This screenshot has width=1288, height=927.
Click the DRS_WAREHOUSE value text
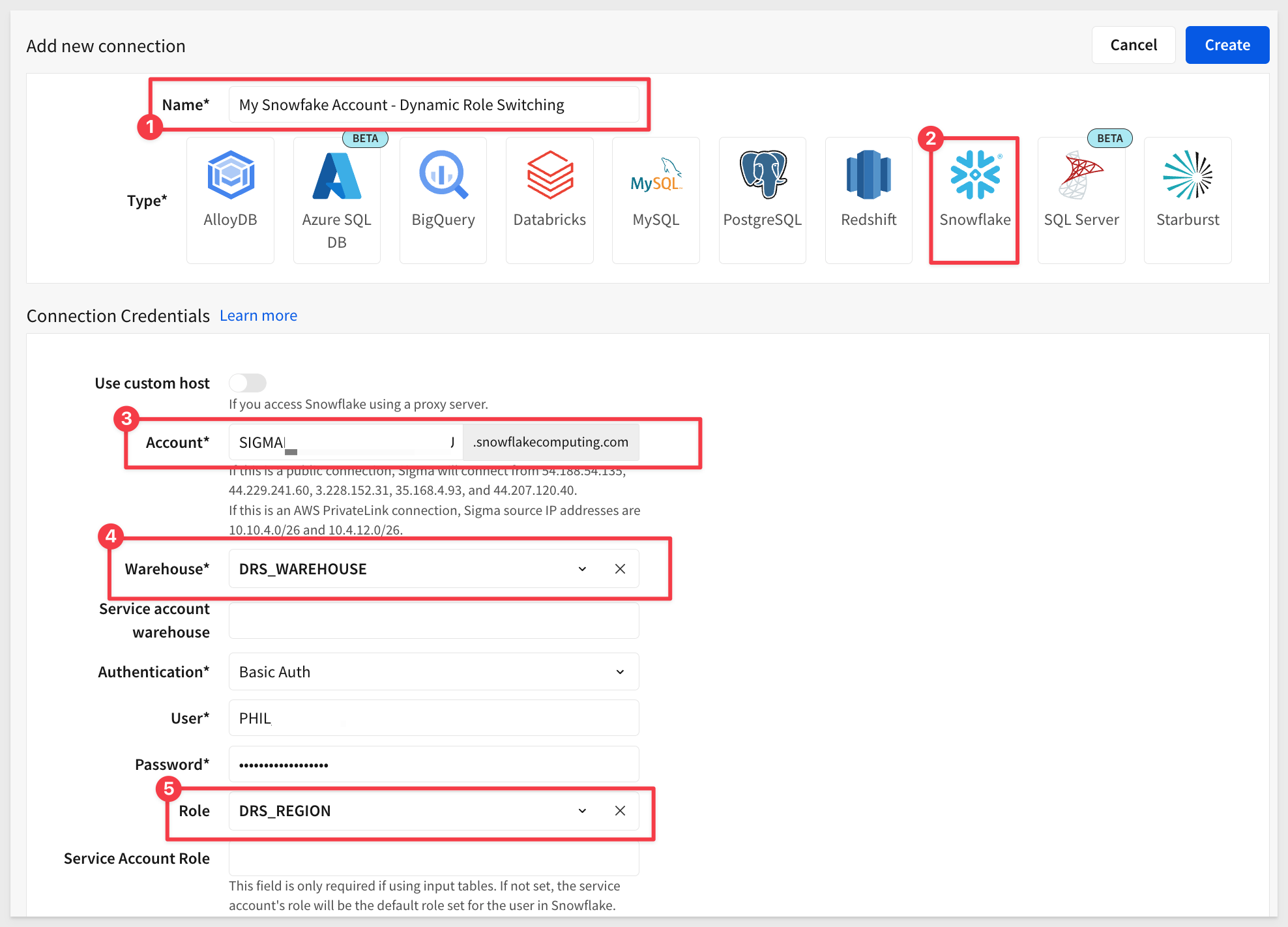click(x=302, y=569)
